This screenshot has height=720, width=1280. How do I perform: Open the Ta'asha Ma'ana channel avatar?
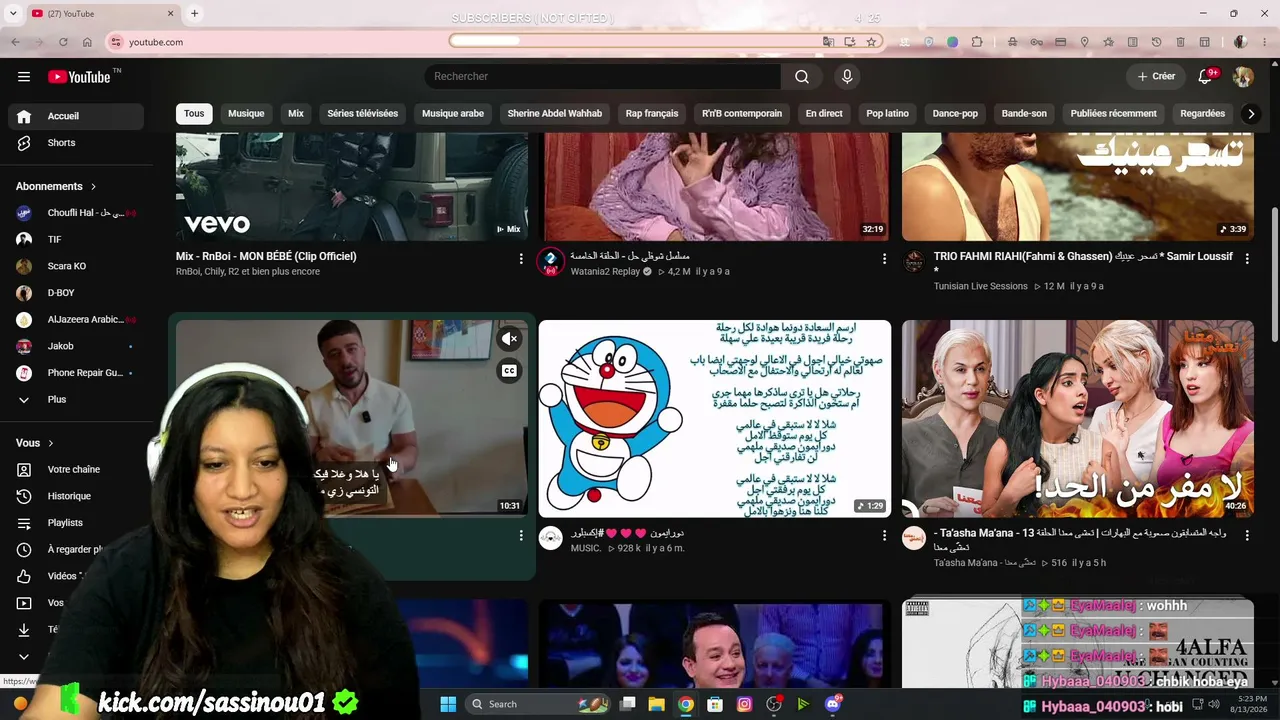click(914, 539)
